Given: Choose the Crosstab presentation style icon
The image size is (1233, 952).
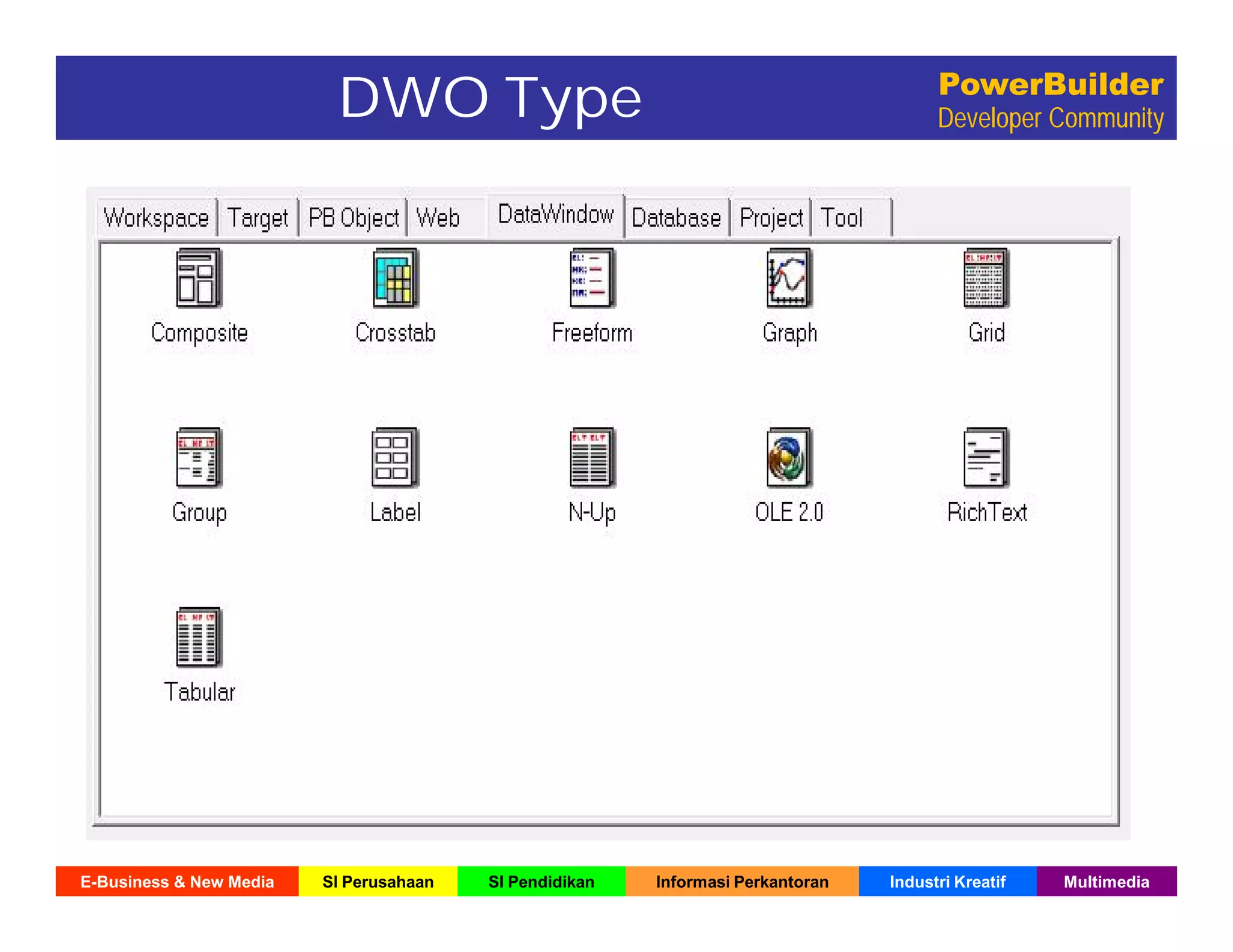Looking at the screenshot, I should tap(396, 278).
